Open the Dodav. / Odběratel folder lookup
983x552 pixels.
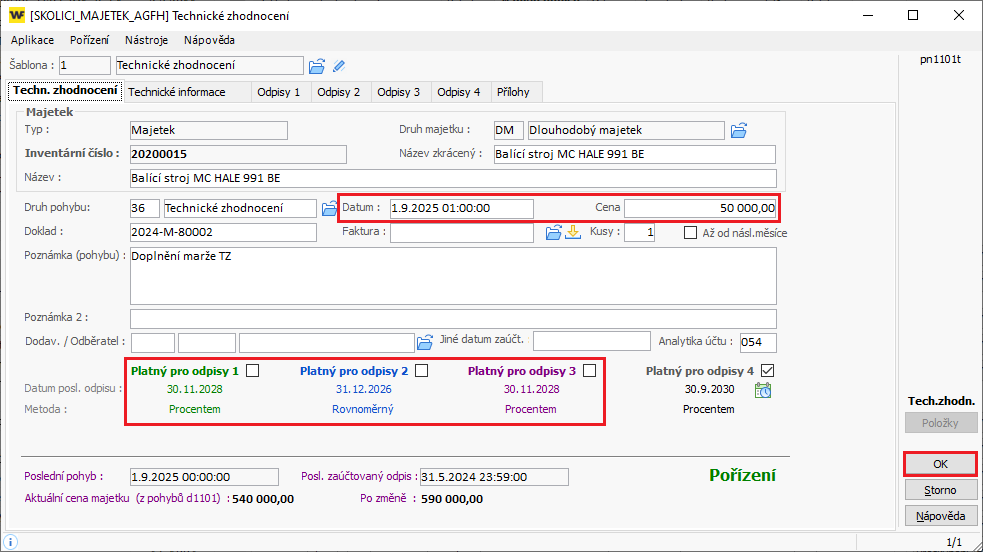pos(424,342)
